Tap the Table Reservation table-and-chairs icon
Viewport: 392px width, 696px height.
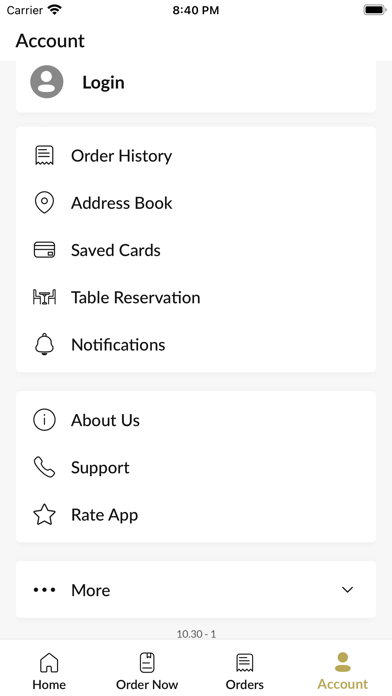click(44, 297)
